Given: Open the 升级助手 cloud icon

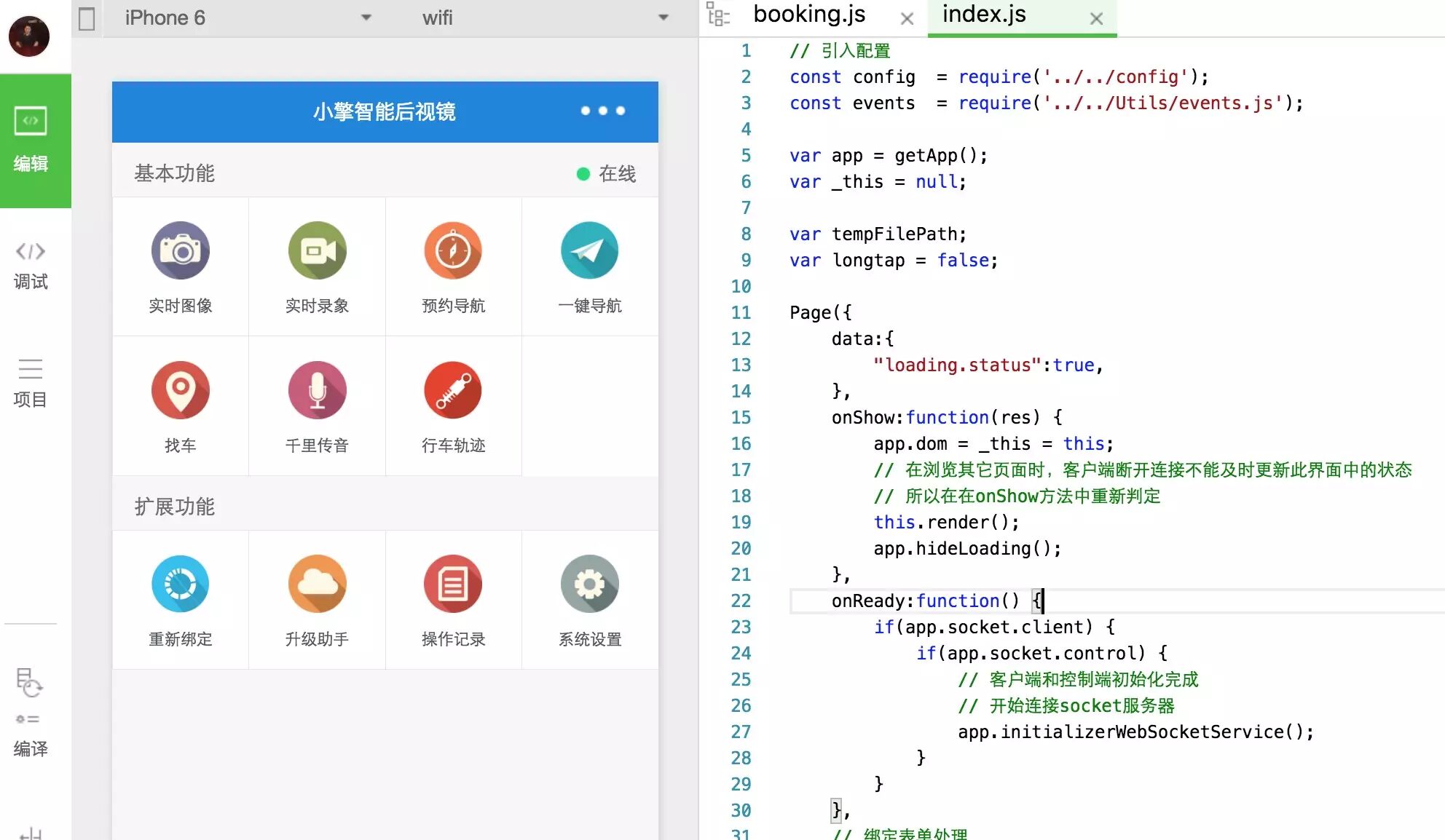Looking at the screenshot, I should pyautogui.click(x=317, y=585).
